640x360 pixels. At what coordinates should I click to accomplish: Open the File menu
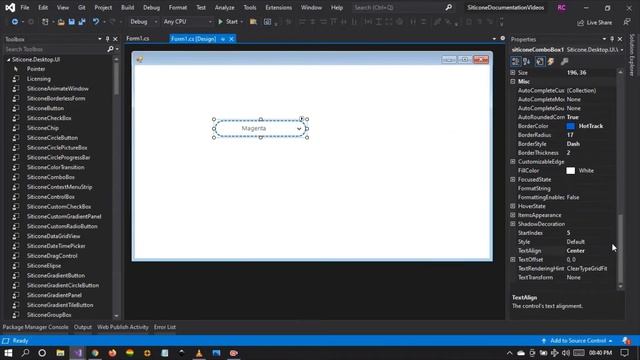pyautogui.click(x=25, y=8)
